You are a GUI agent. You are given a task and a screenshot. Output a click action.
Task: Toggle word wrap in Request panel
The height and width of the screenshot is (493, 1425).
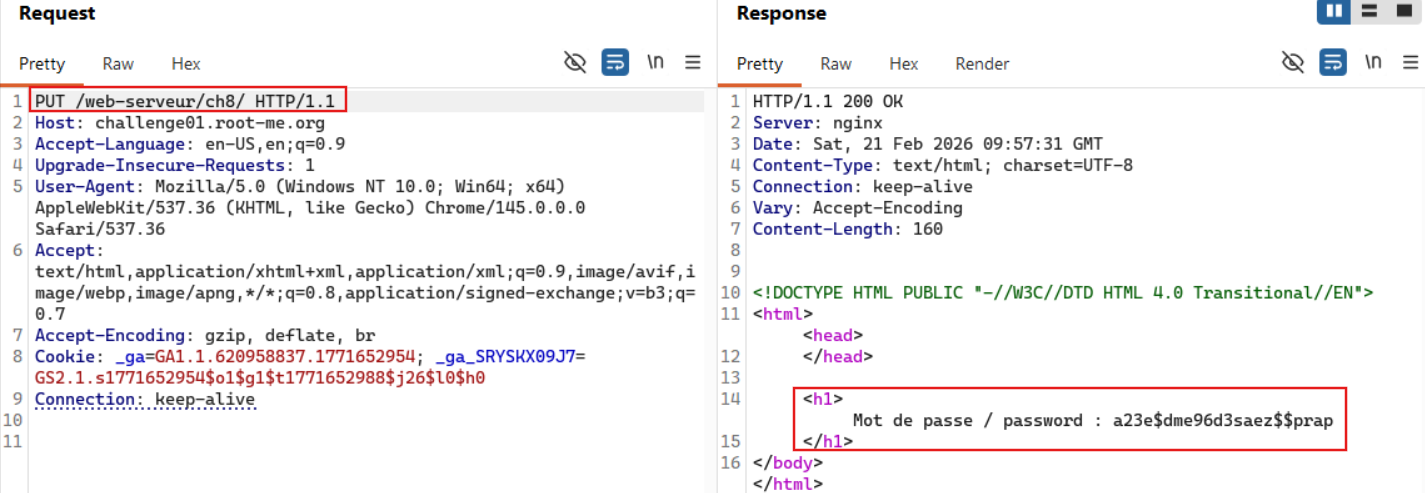click(615, 63)
